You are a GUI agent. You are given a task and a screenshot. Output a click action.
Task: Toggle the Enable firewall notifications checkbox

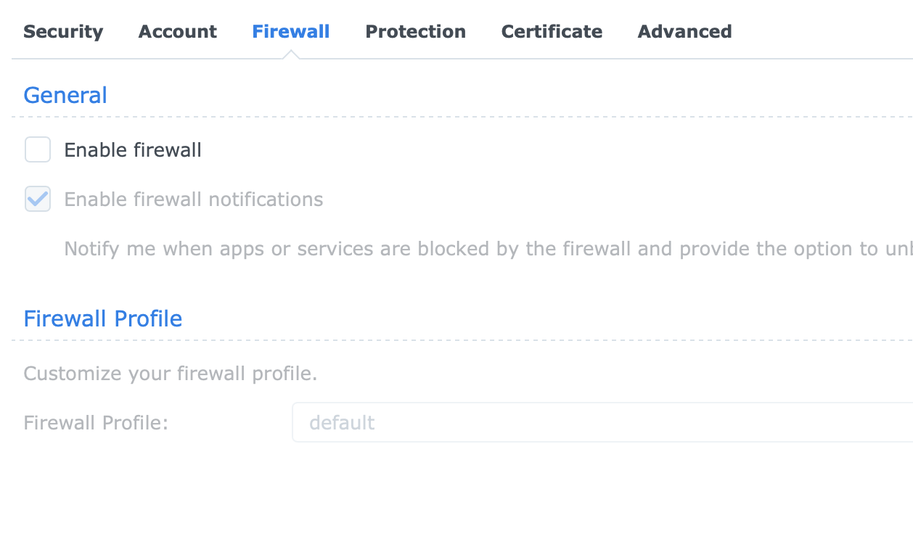coord(38,199)
